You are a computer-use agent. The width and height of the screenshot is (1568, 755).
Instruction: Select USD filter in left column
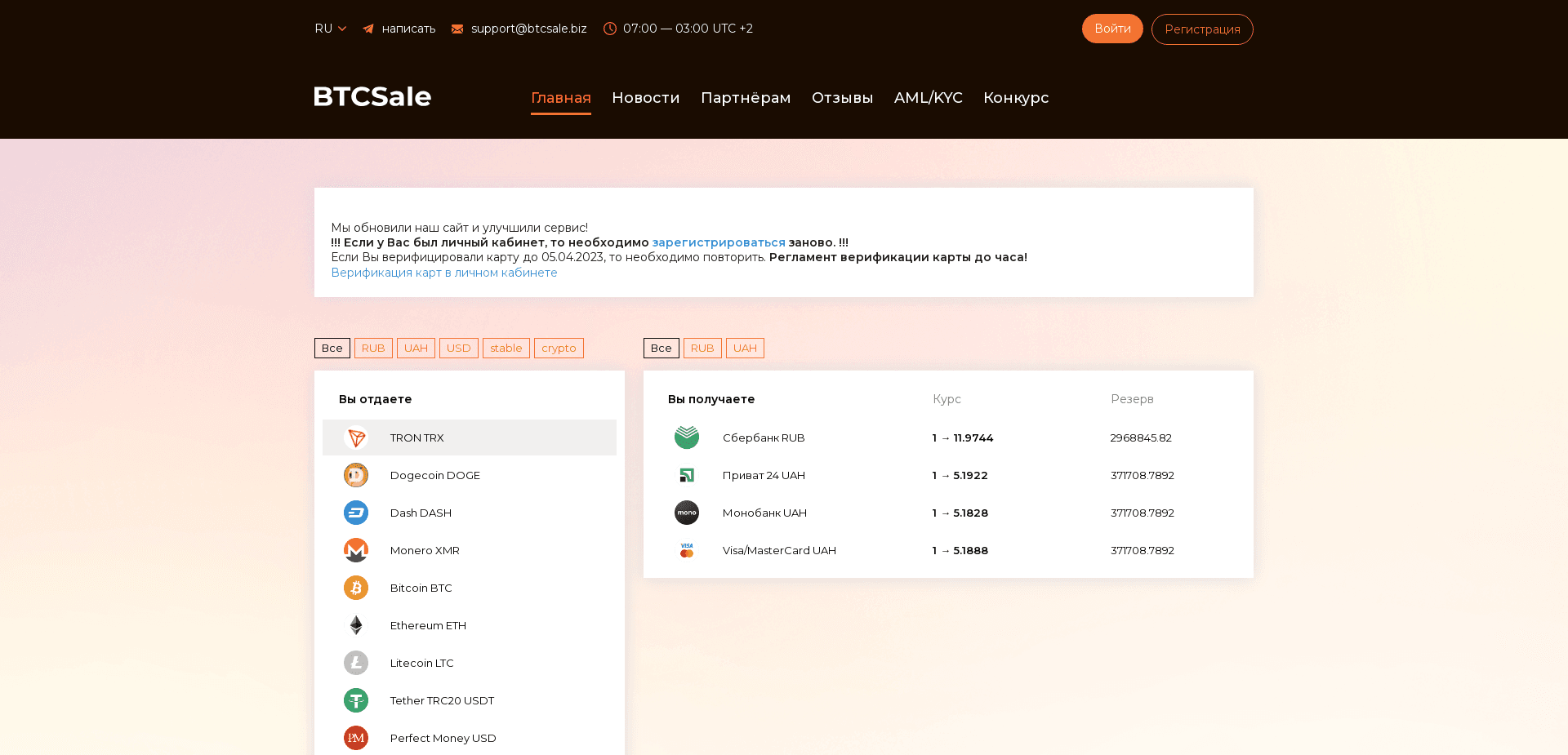pyautogui.click(x=458, y=348)
